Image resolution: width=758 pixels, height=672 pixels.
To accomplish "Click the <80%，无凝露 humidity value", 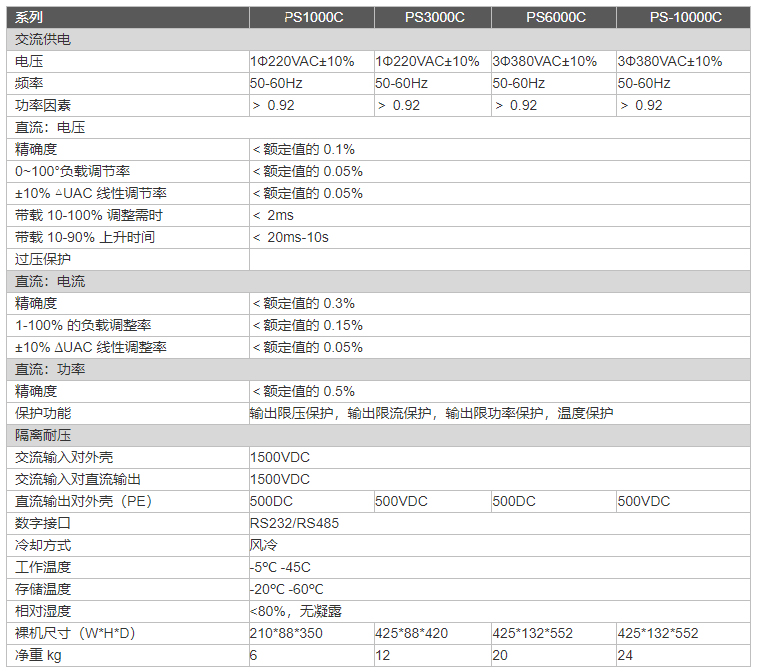I will [296, 611].
